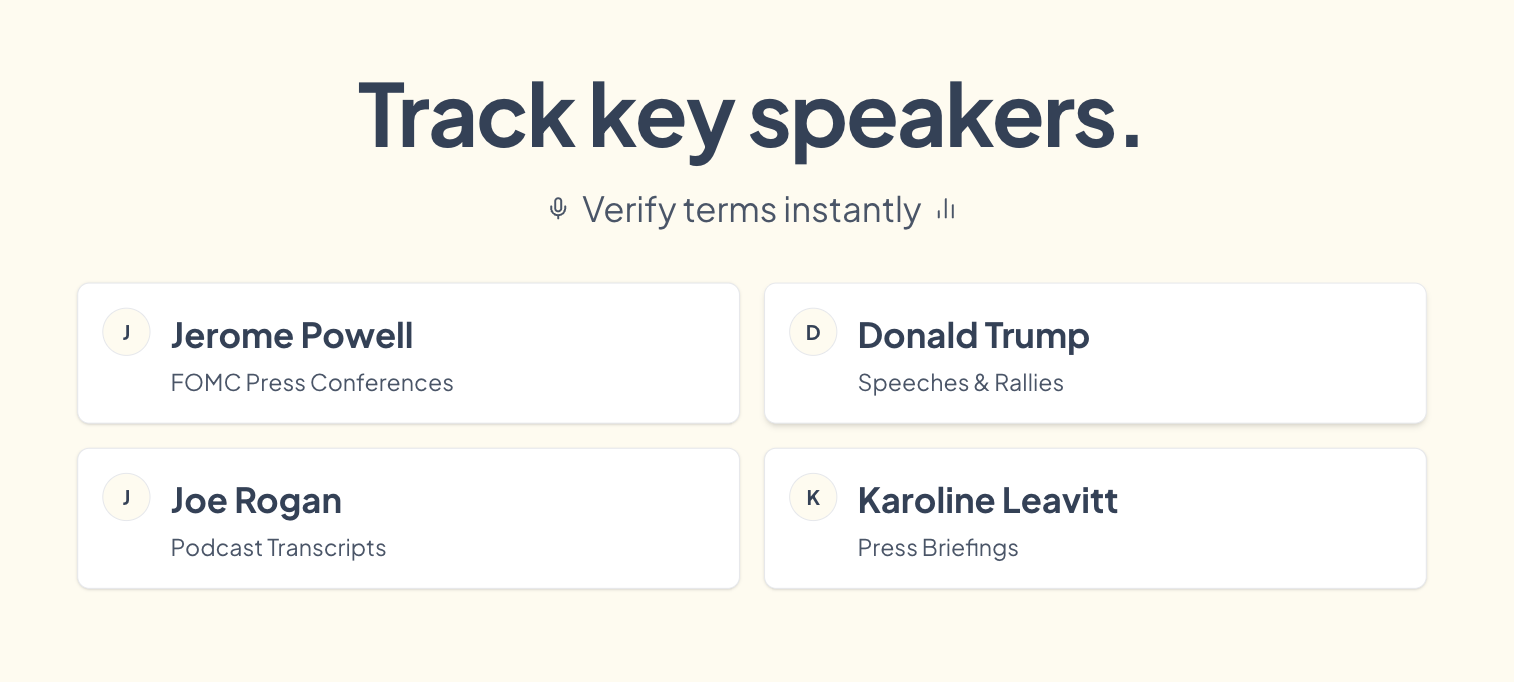1514x682 pixels.
Task: Select Jerome Powell's 'J' avatar badge
Action: click(126, 332)
